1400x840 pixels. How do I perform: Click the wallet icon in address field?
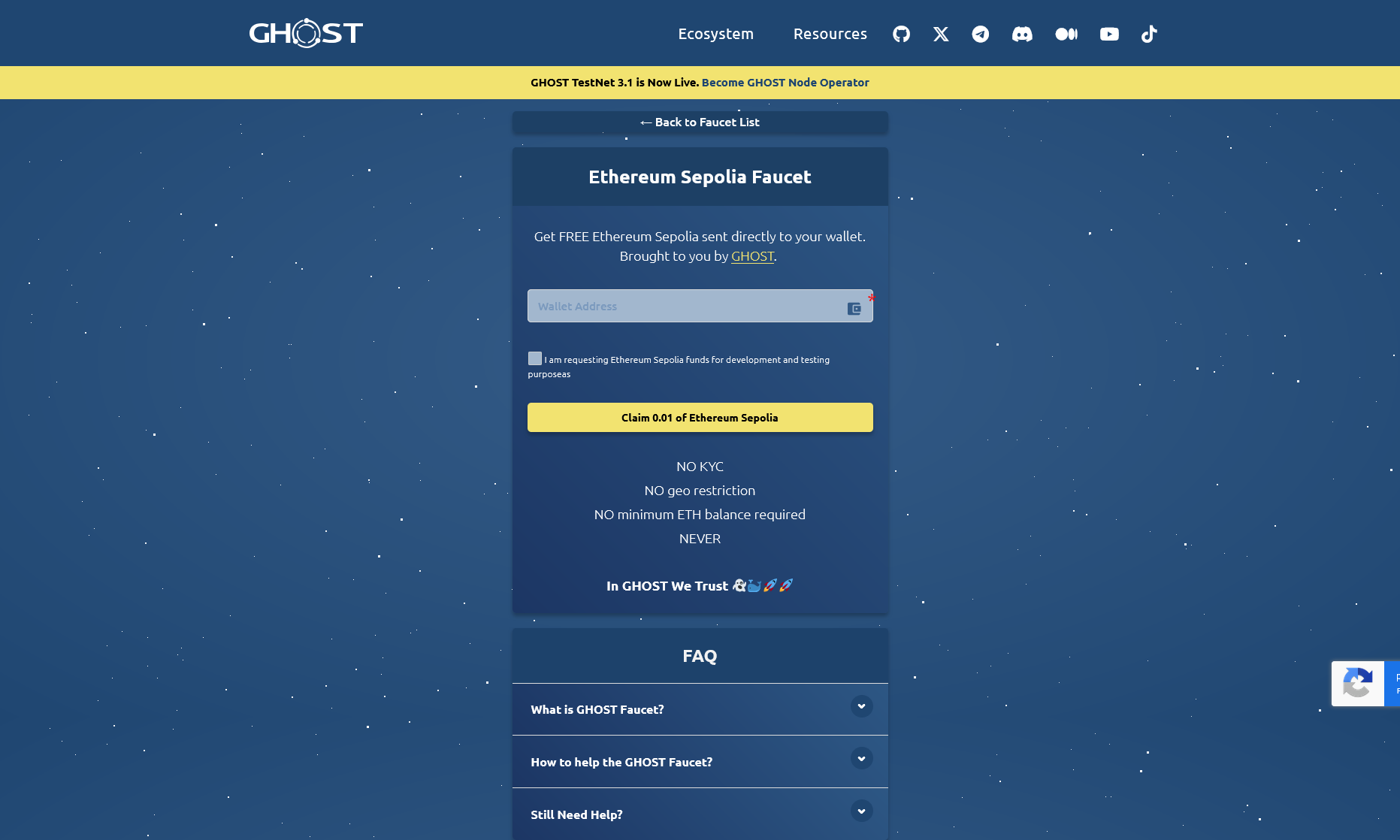[x=854, y=308]
